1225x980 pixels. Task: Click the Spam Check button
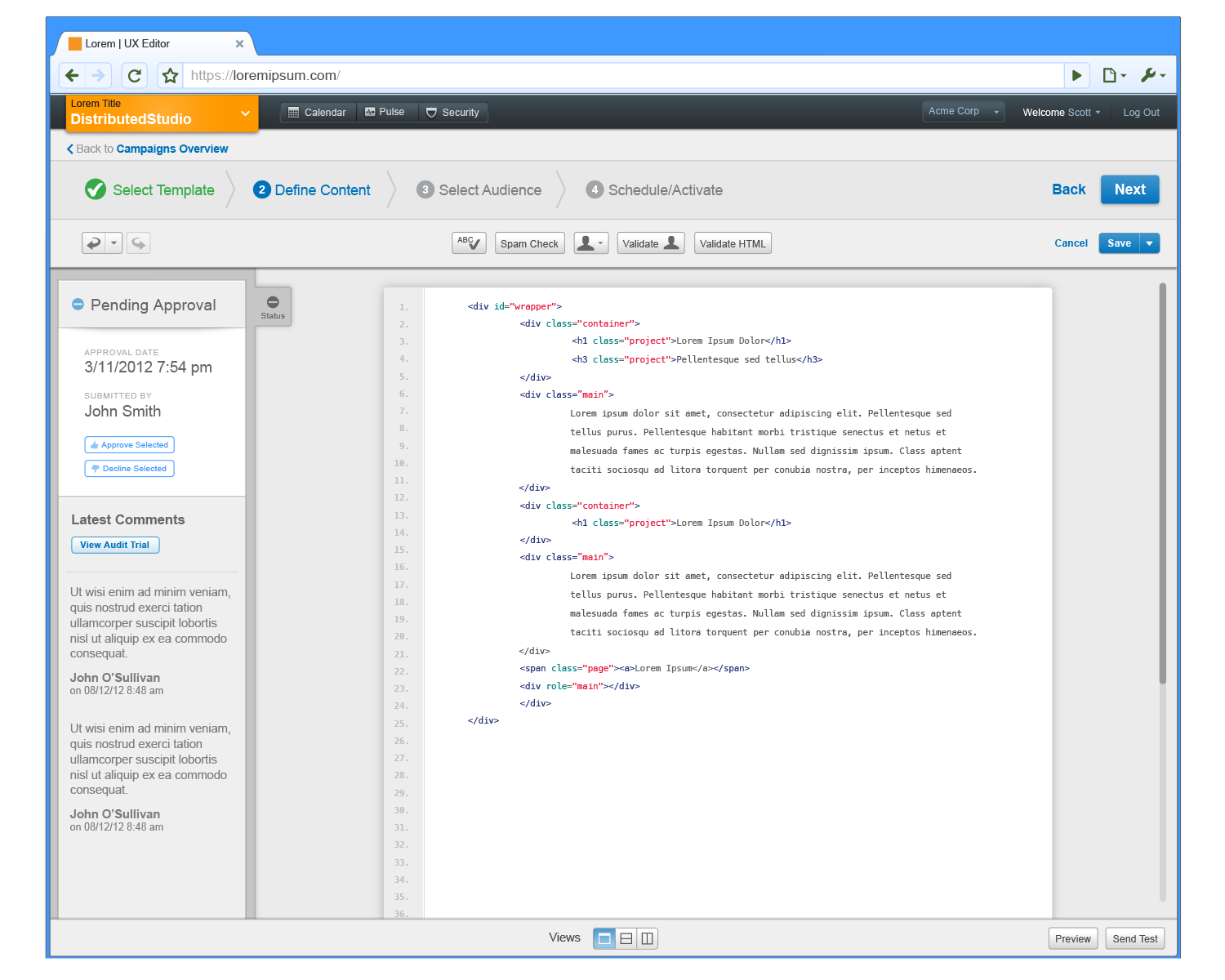pyautogui.click(x=529, y=243)
